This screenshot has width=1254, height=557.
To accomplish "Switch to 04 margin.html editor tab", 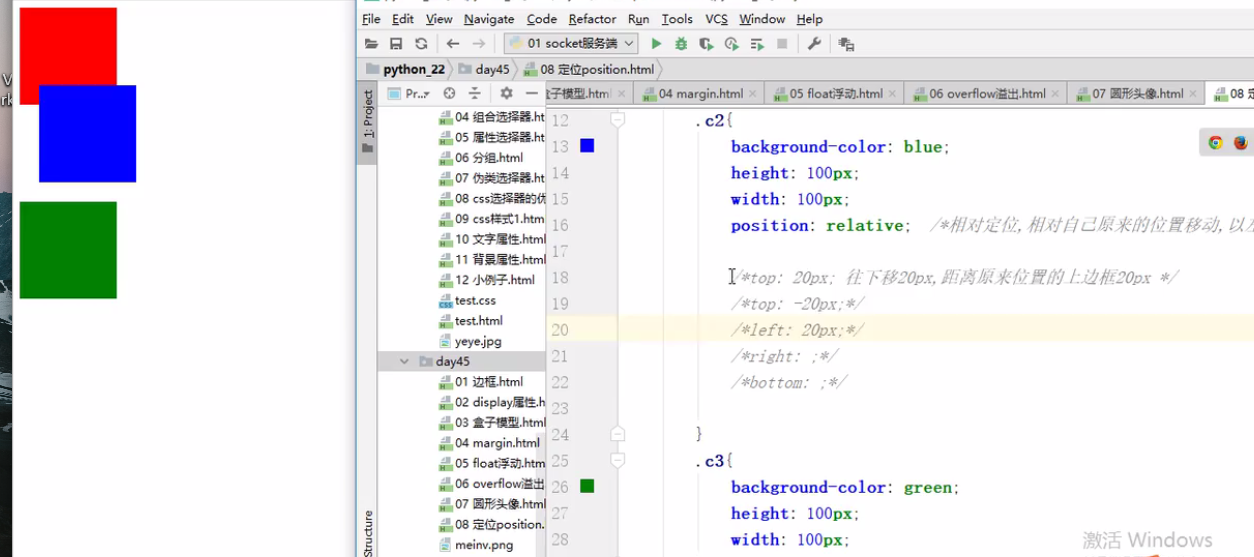I will coord(700,93).
